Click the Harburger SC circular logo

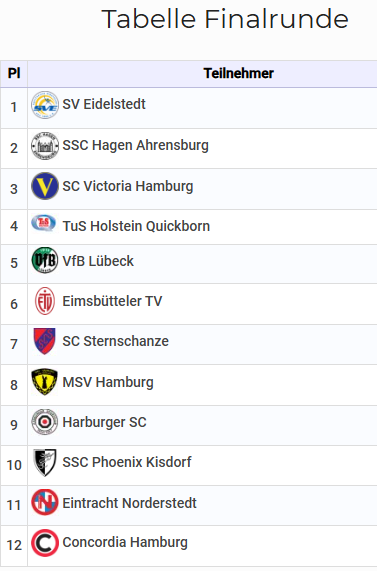point(44,422)
